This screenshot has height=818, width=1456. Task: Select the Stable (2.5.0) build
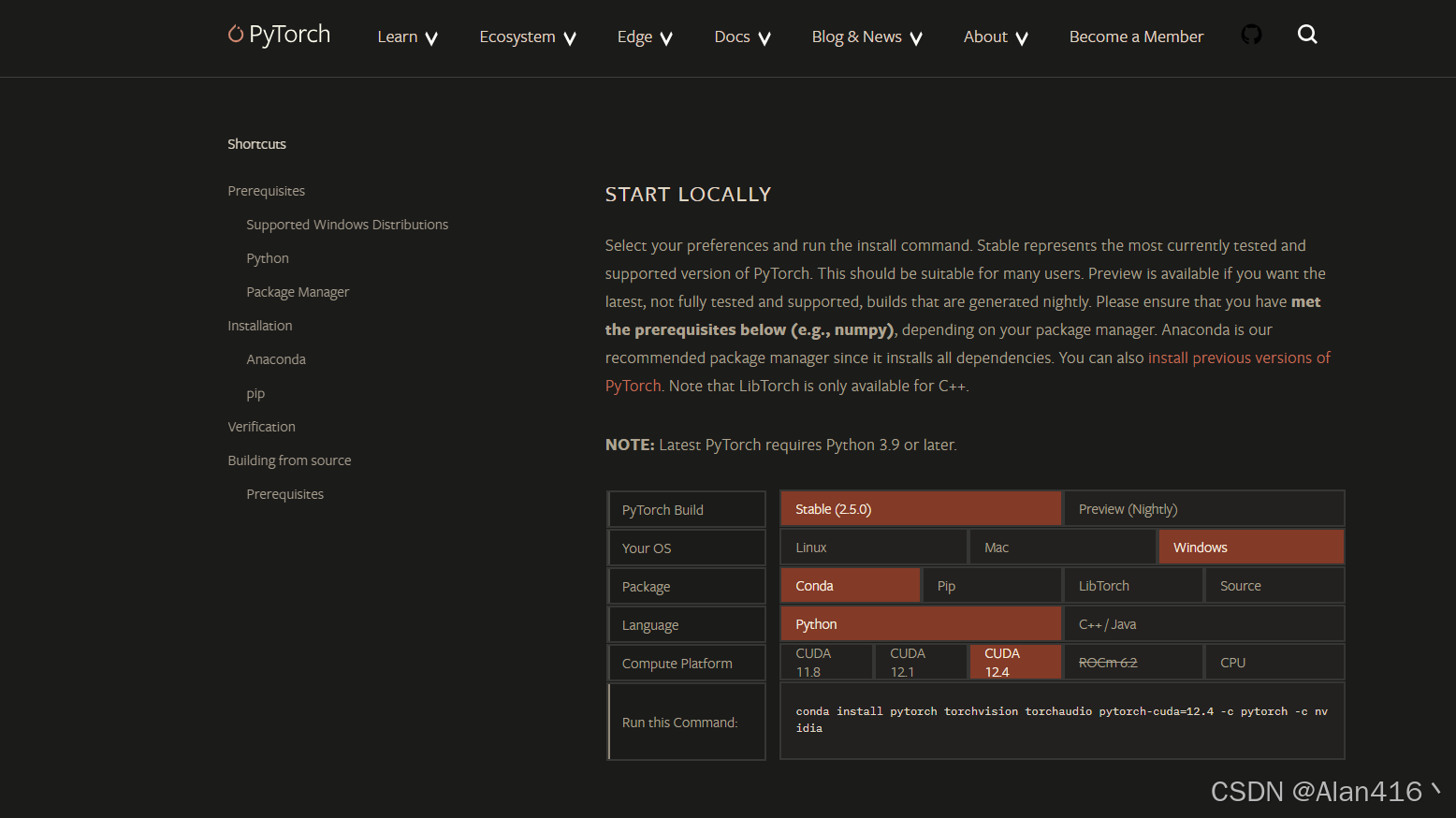click(x=921, y=509)
